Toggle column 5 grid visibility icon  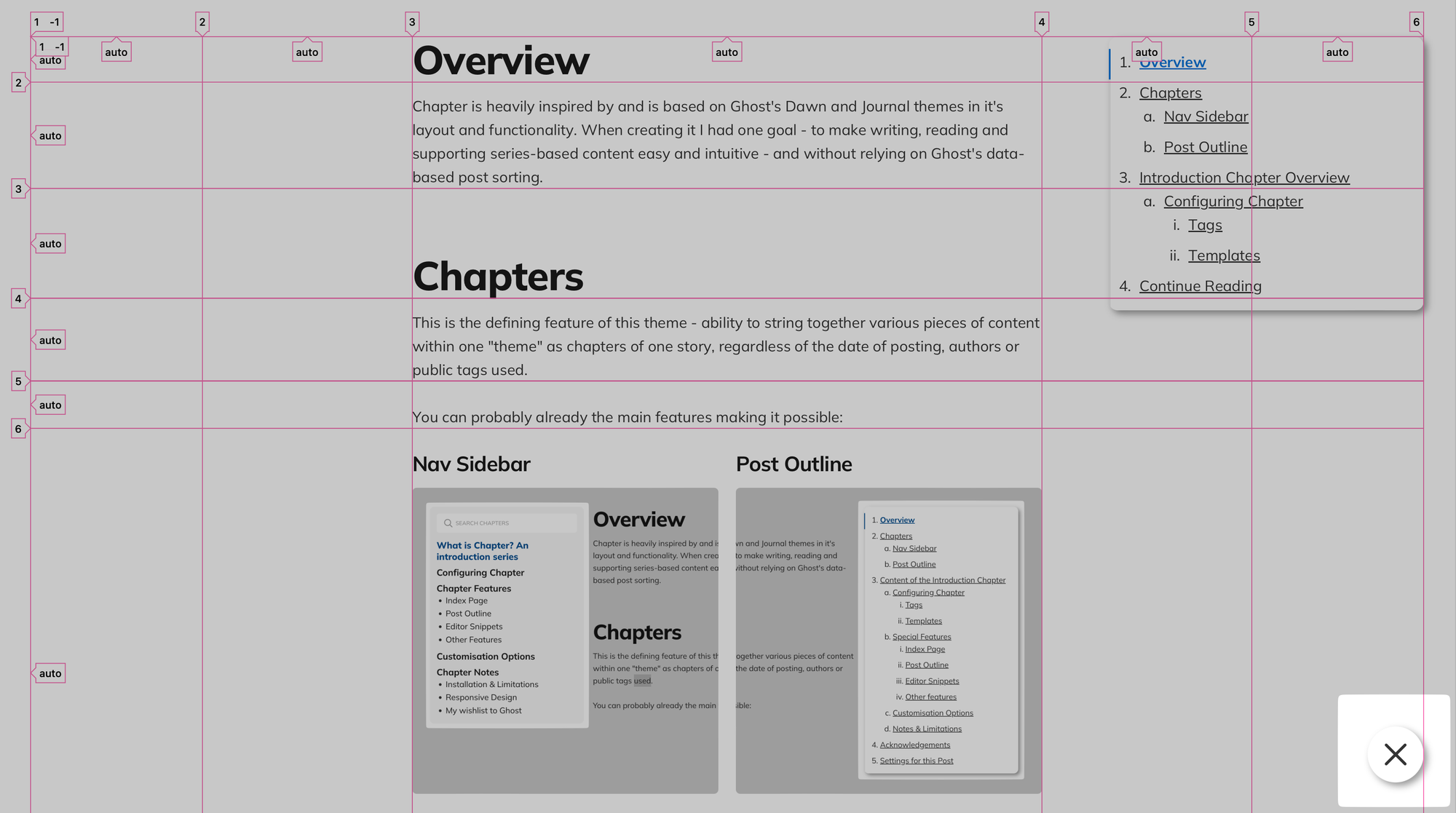click(1251, 20)
